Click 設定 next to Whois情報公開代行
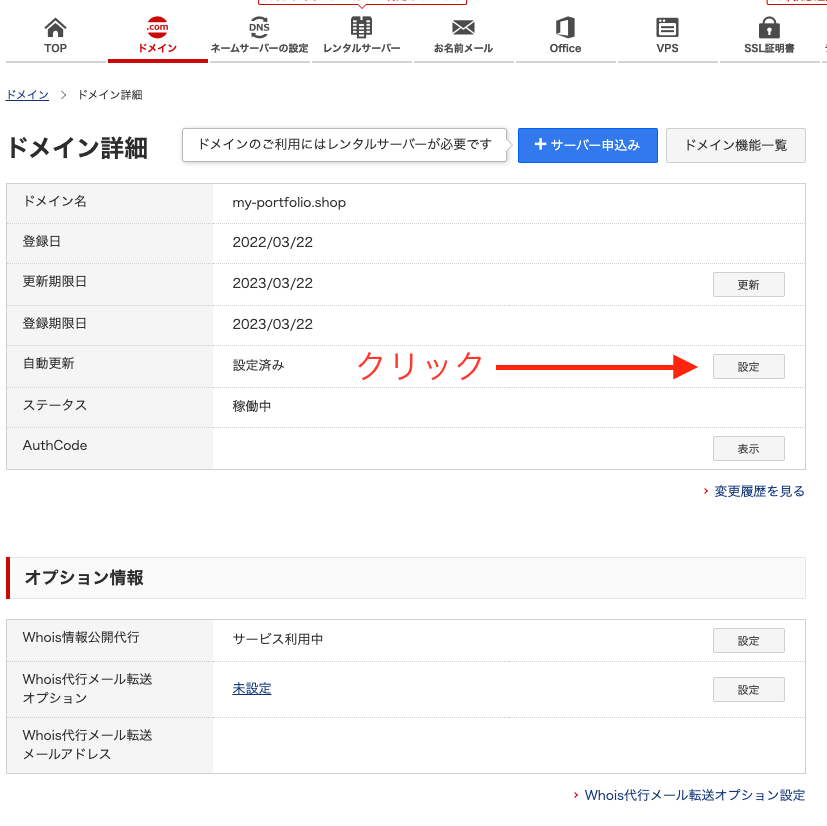The height and width of the screenshot is (826, 827). [748, 640]
